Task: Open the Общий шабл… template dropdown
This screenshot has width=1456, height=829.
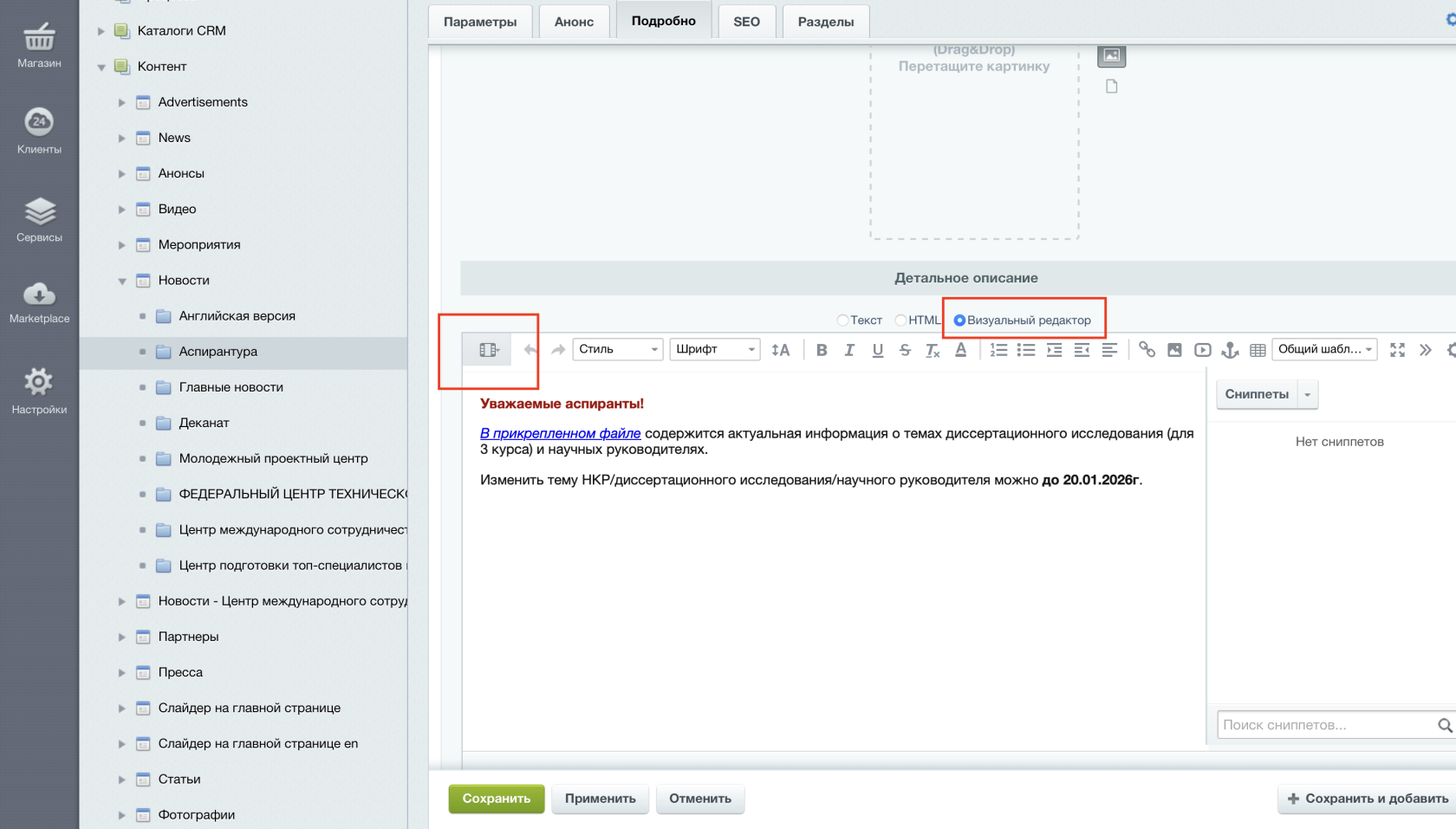Action: point(1324,349)
